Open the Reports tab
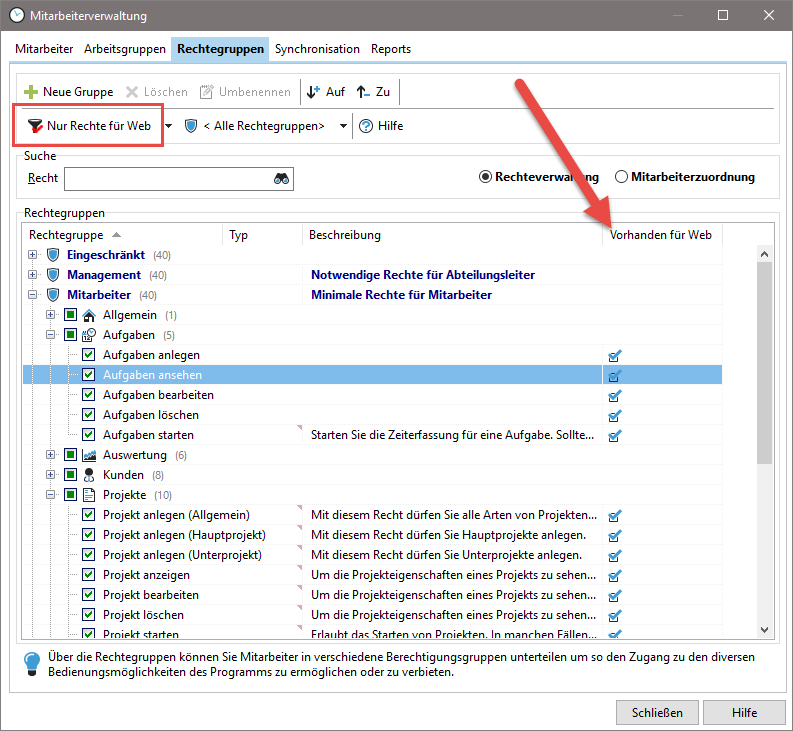Image resolution: width=793 pixels, height=731 pixels. tap(390, 49)
